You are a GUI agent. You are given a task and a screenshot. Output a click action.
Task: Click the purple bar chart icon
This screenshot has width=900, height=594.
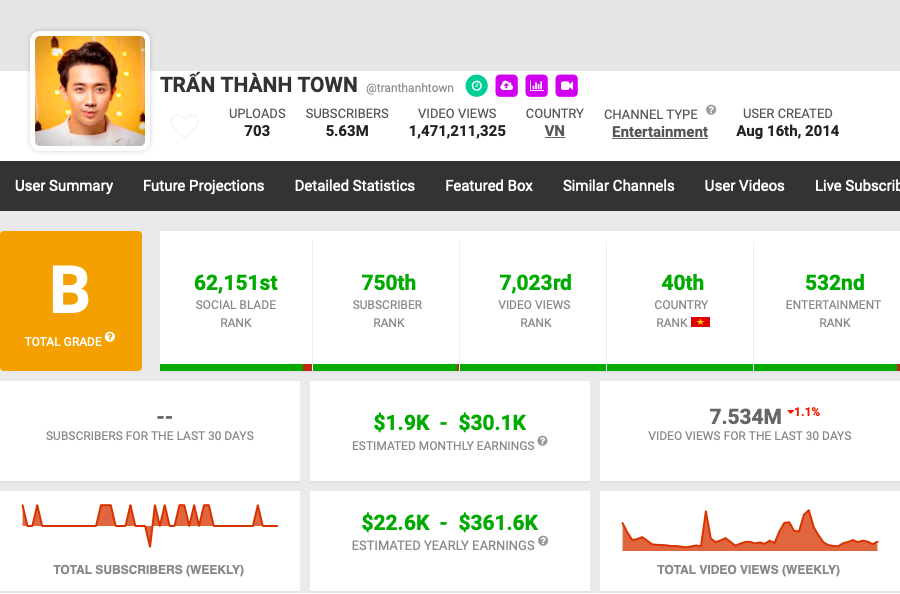[537, 87]
